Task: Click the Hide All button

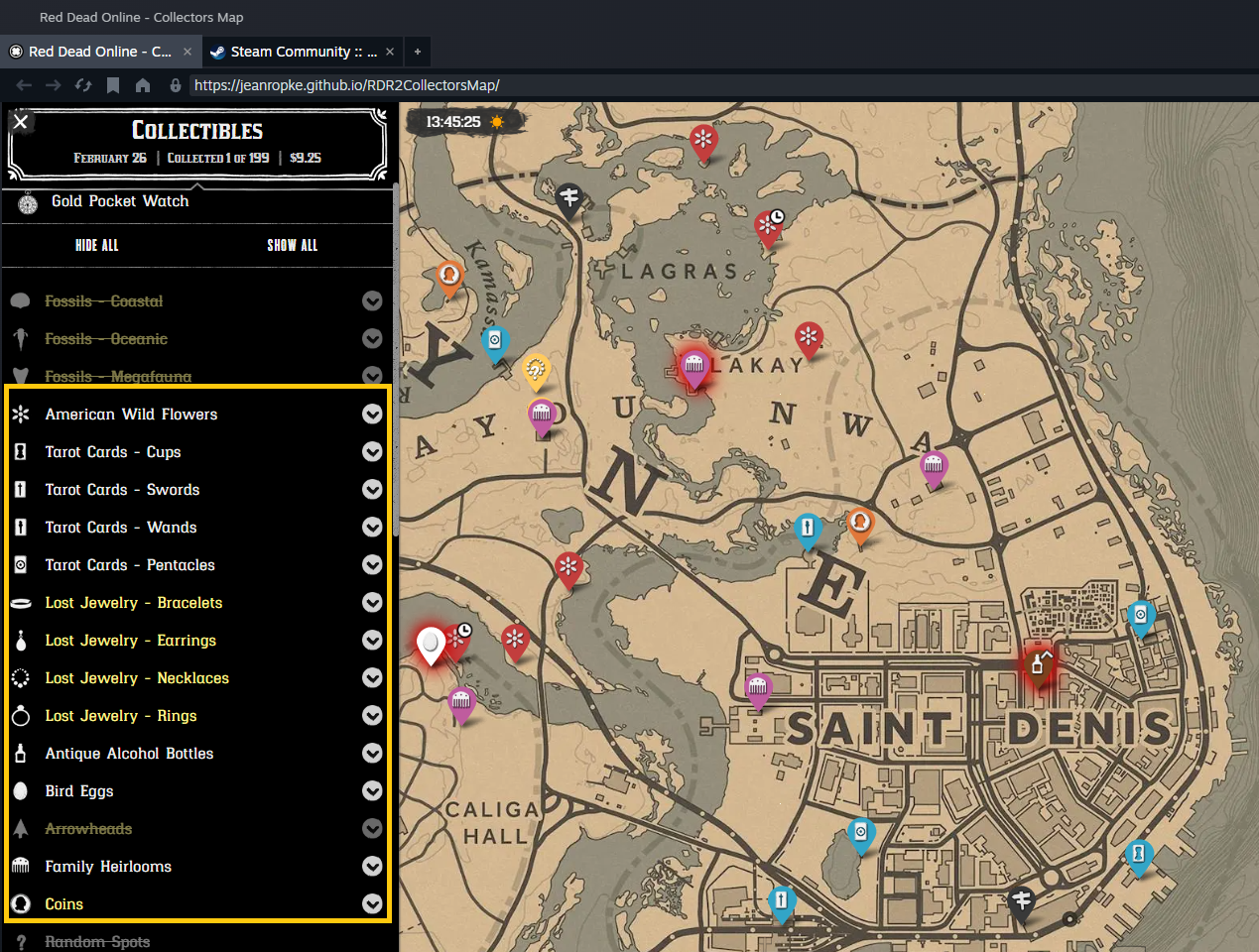Action: pos(97,246)
